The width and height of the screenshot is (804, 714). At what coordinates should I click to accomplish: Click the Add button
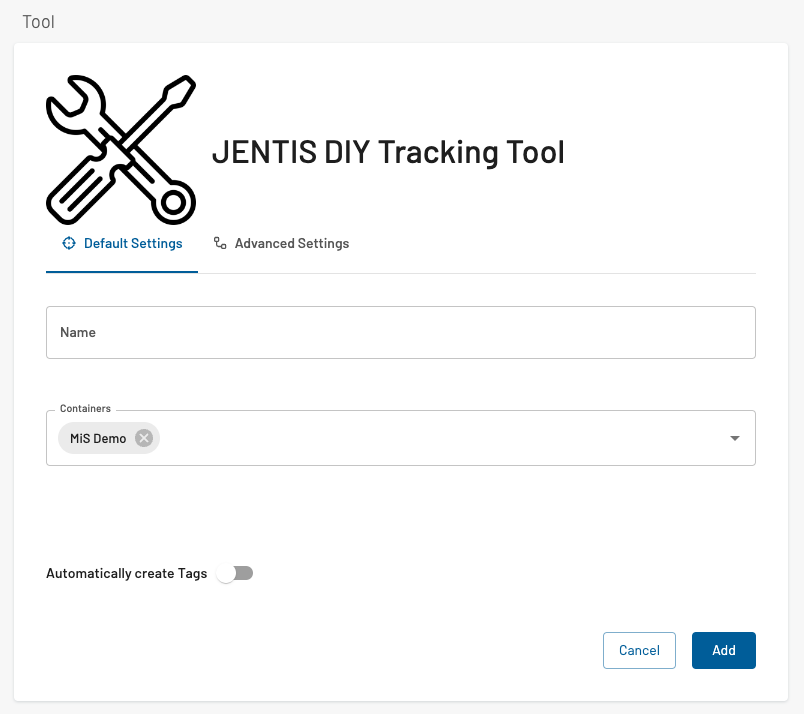[x=723, y=650]
